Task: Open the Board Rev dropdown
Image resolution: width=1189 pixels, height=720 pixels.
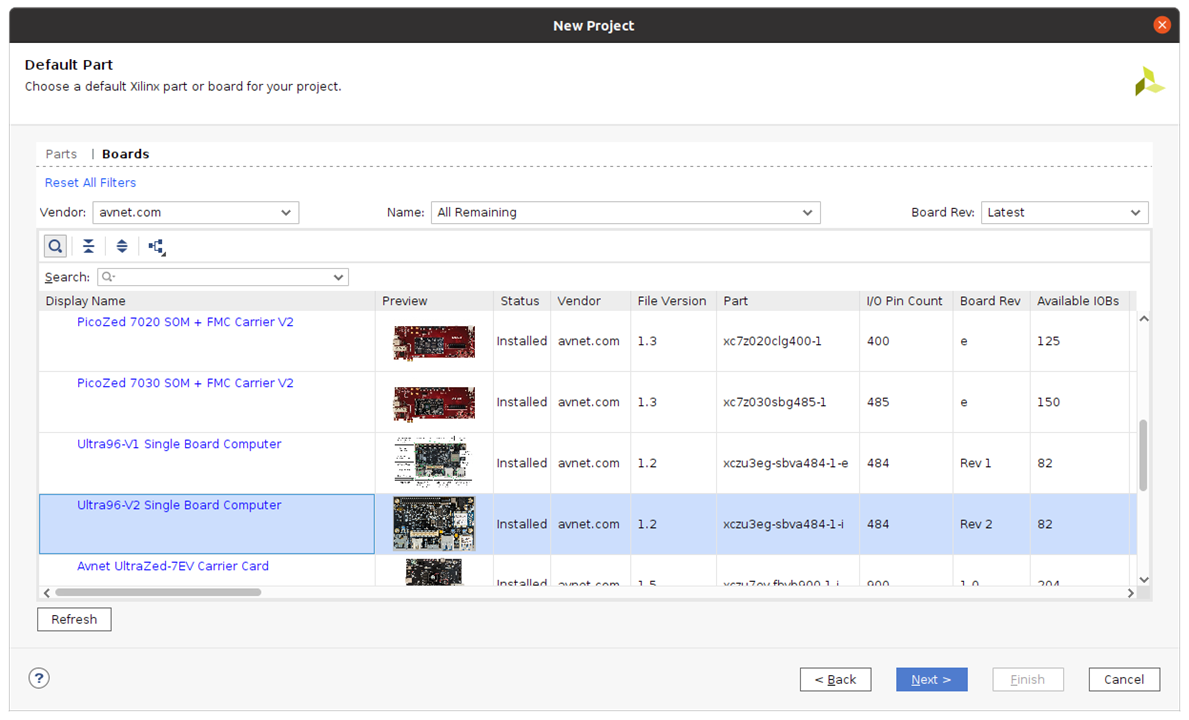Action: tap(1065, 212)
